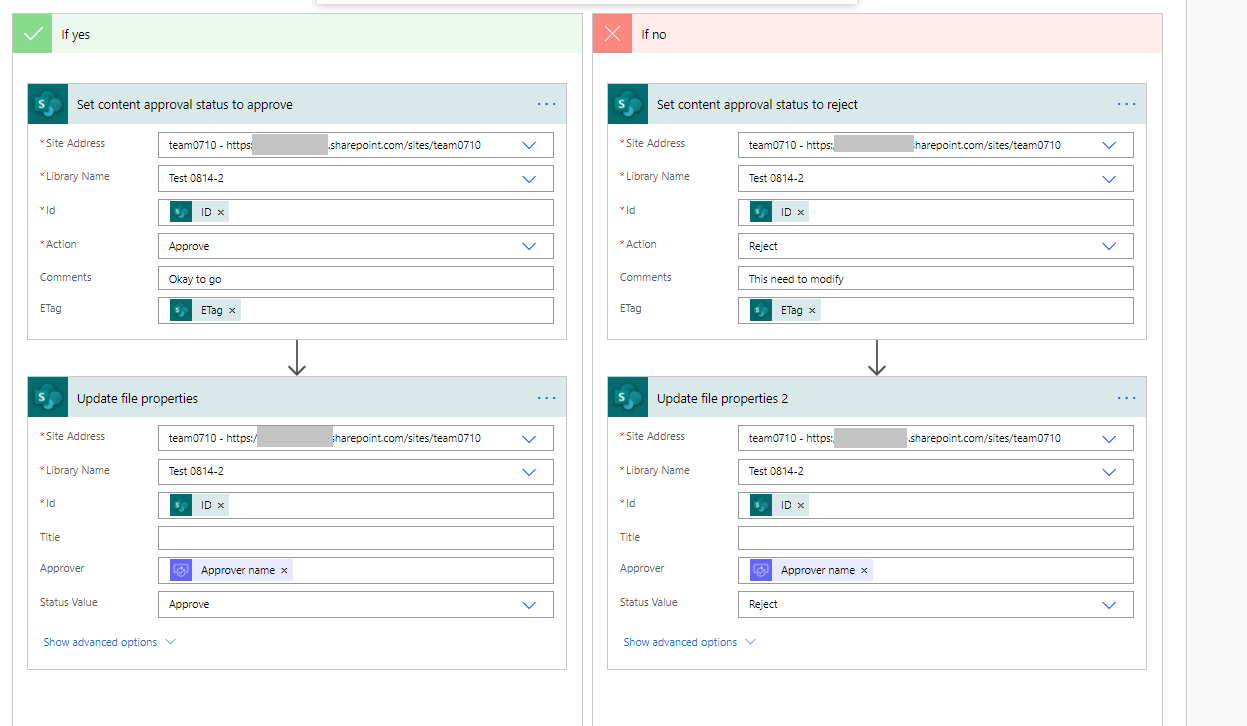Select 'Set content approval status to reject' title
This screenshot has height=726, width=1247.
pyautogui.click(x=757, y=104)
